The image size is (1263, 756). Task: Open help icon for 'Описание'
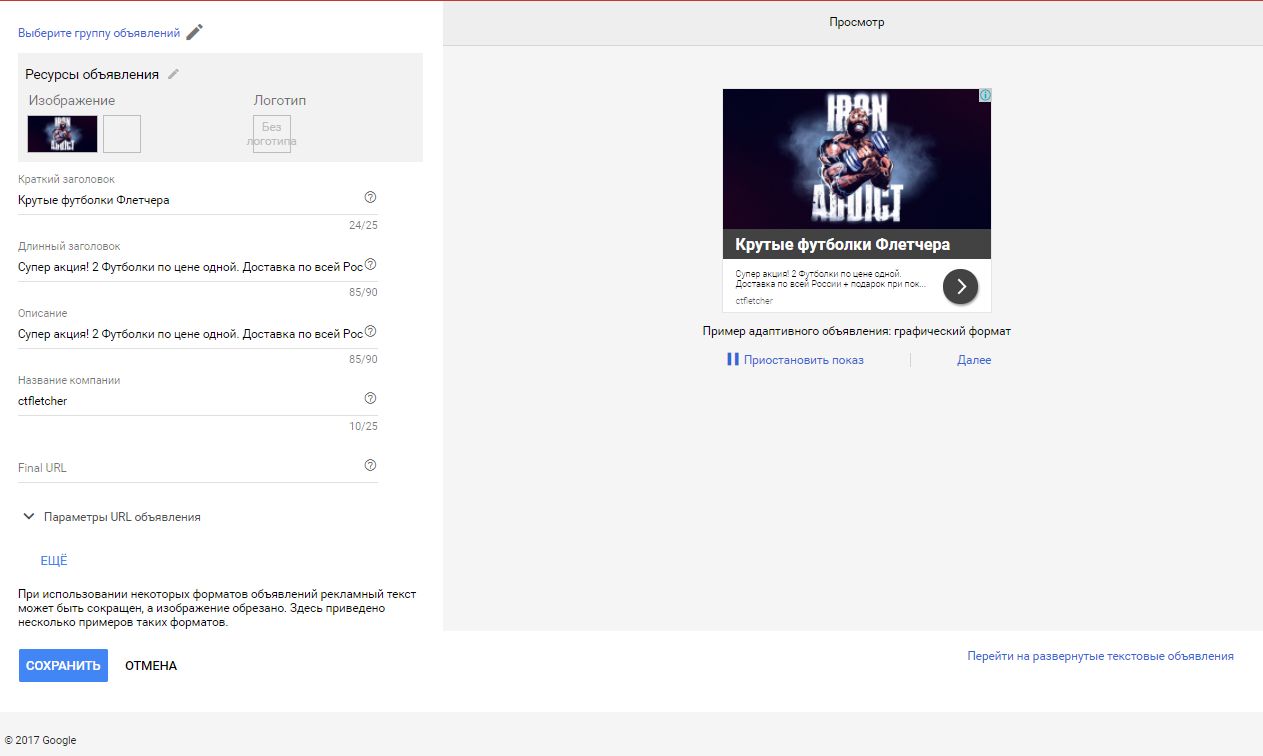click(370, 331)
